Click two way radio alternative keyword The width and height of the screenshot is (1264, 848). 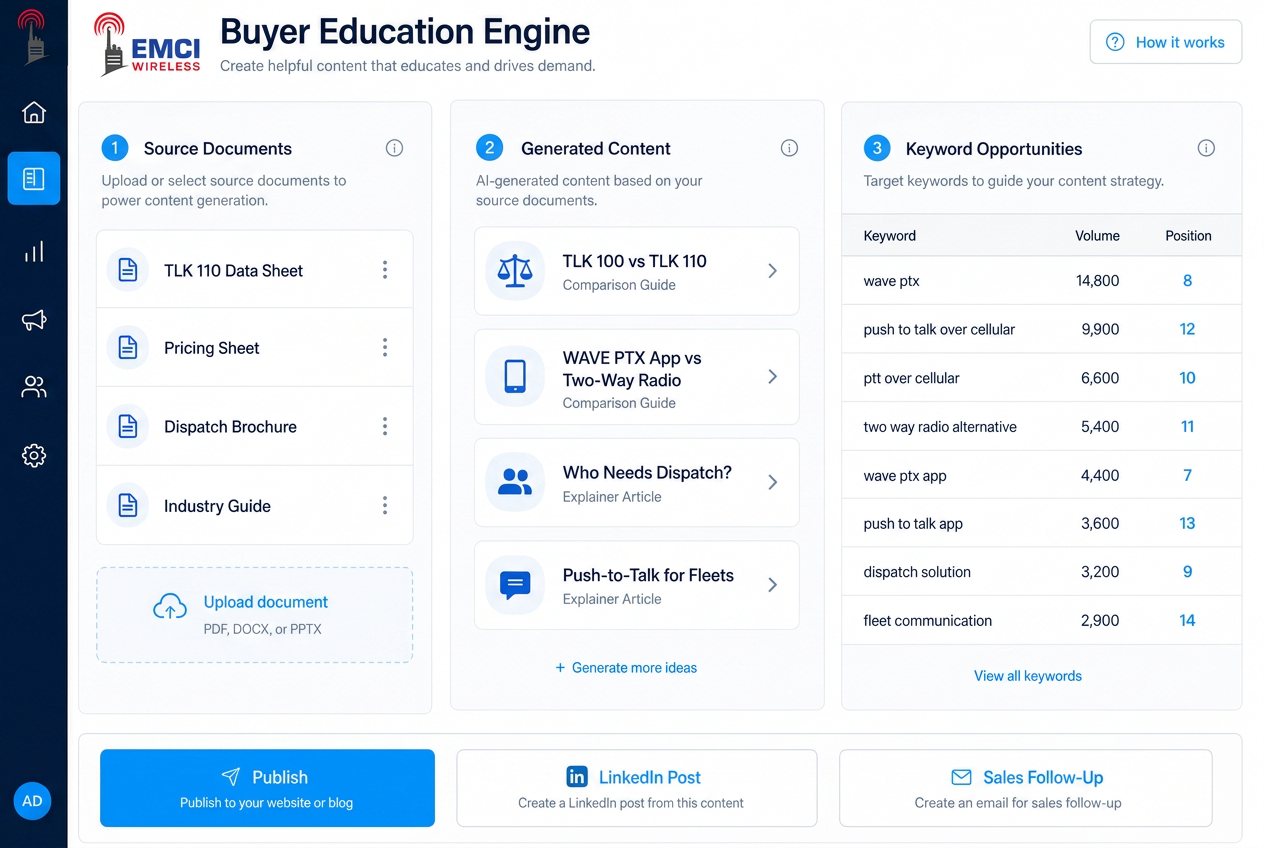(x=940, y=426)
